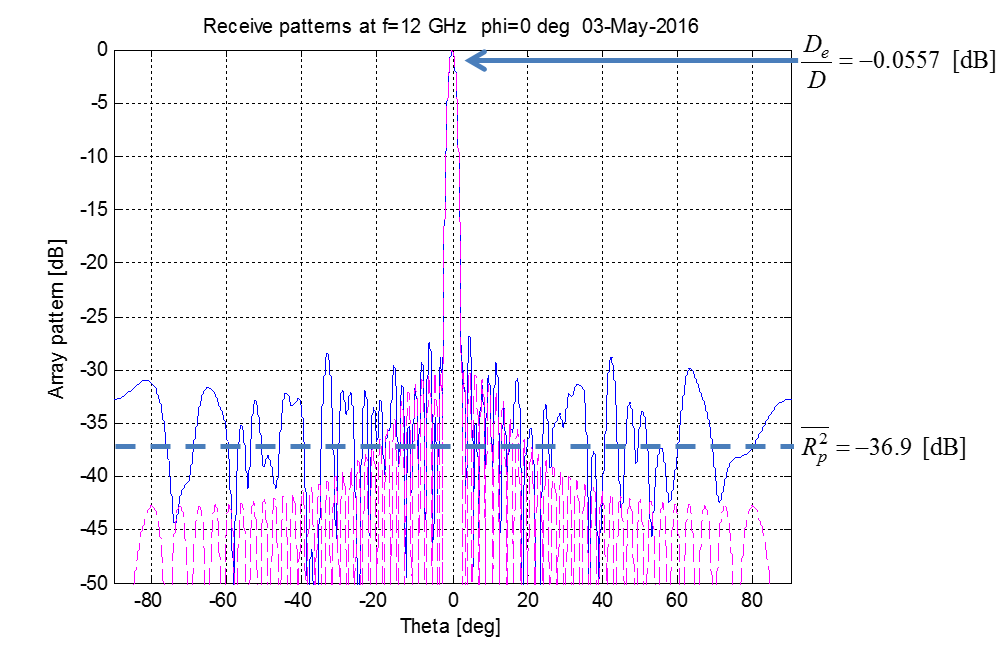Select the leftmost magenta dashed sidelobe

151,508
